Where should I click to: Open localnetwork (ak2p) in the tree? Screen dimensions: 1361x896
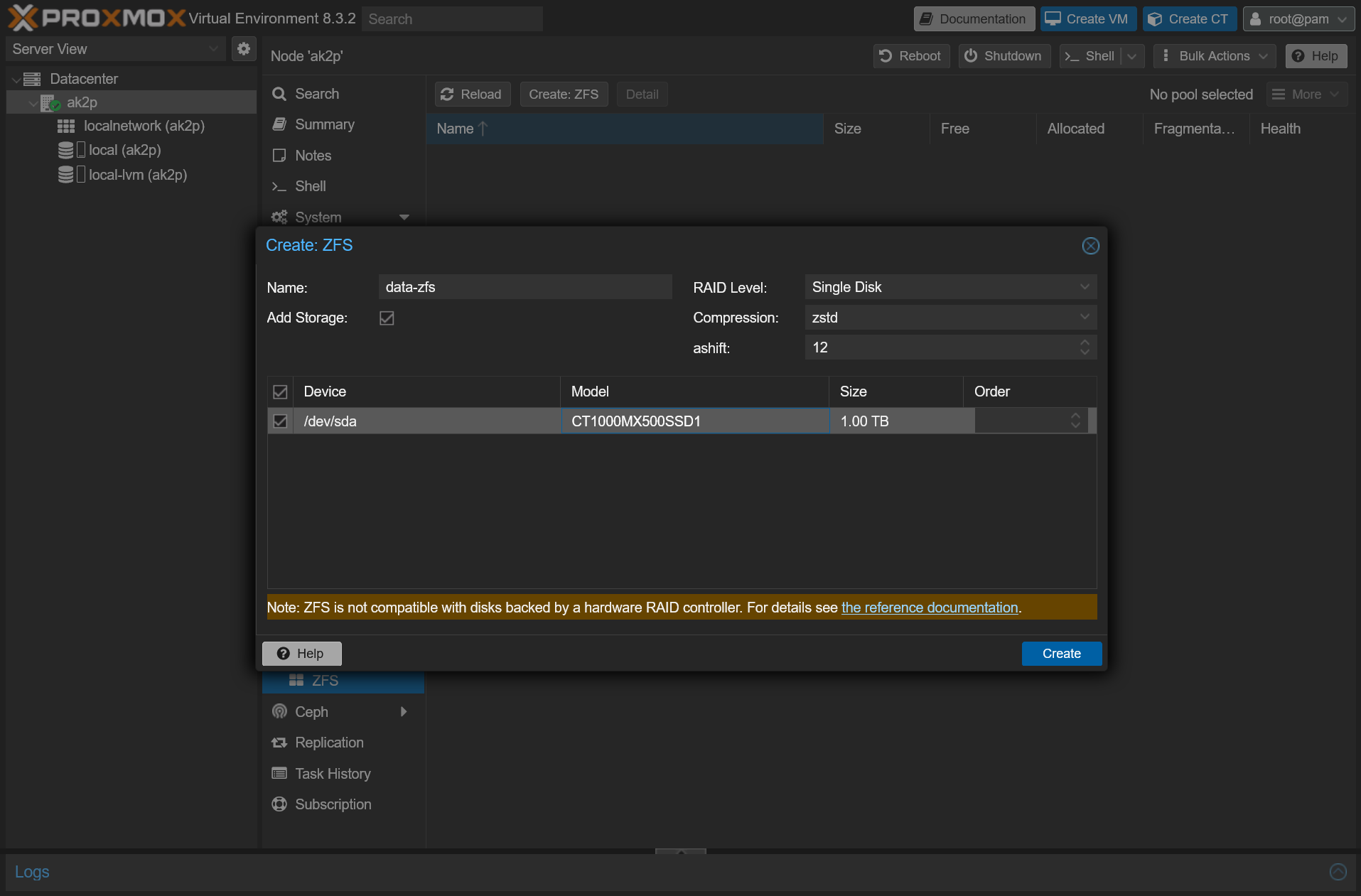144,126
